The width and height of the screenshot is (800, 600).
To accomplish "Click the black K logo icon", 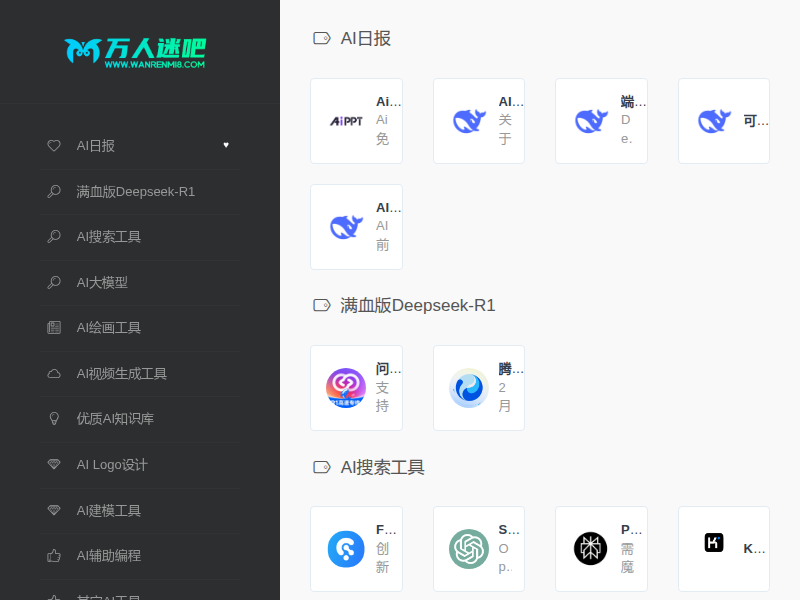I will click(x=713, y=543).
